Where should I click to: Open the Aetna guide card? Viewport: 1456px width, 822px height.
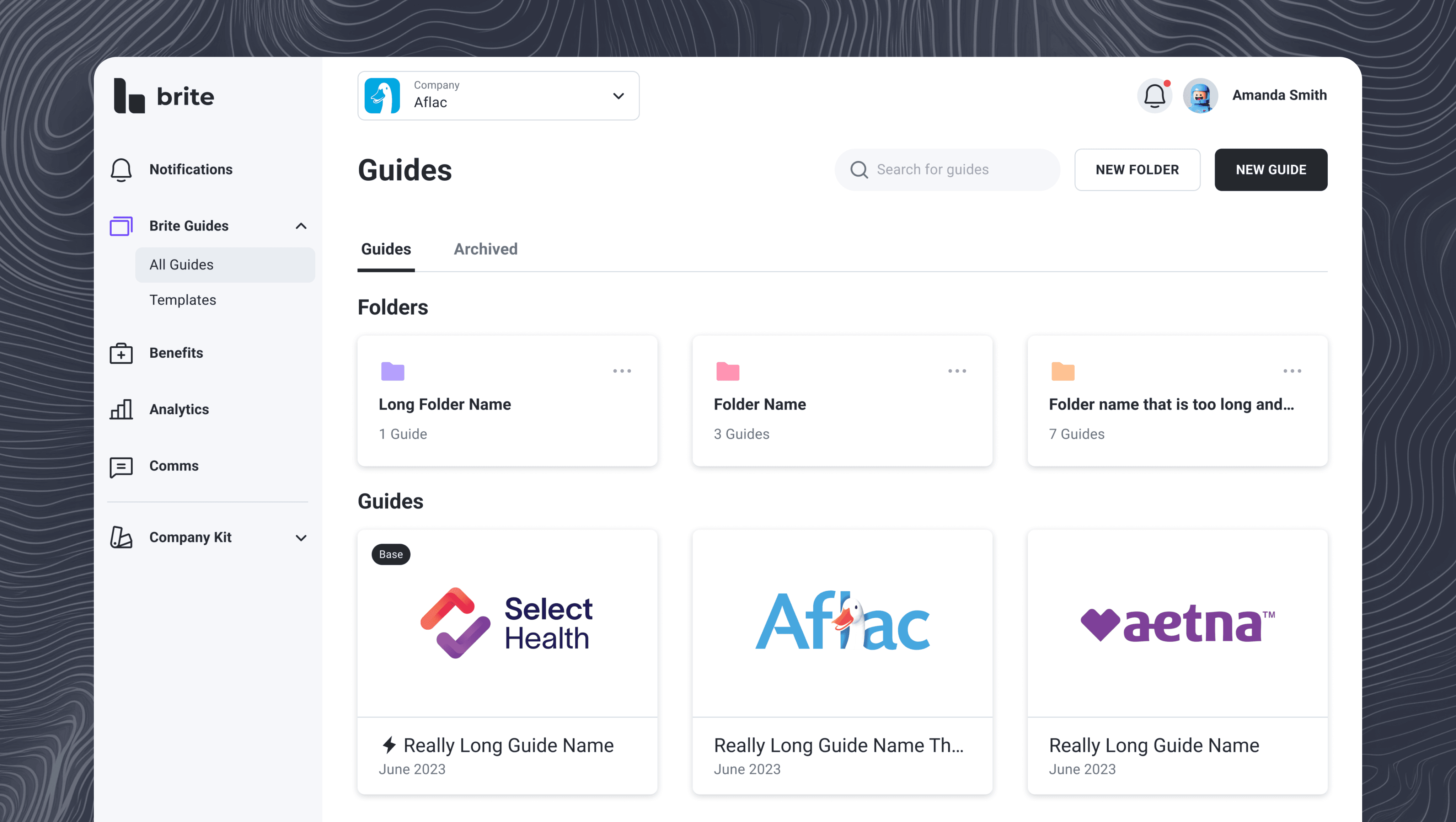coord(1177,661)
